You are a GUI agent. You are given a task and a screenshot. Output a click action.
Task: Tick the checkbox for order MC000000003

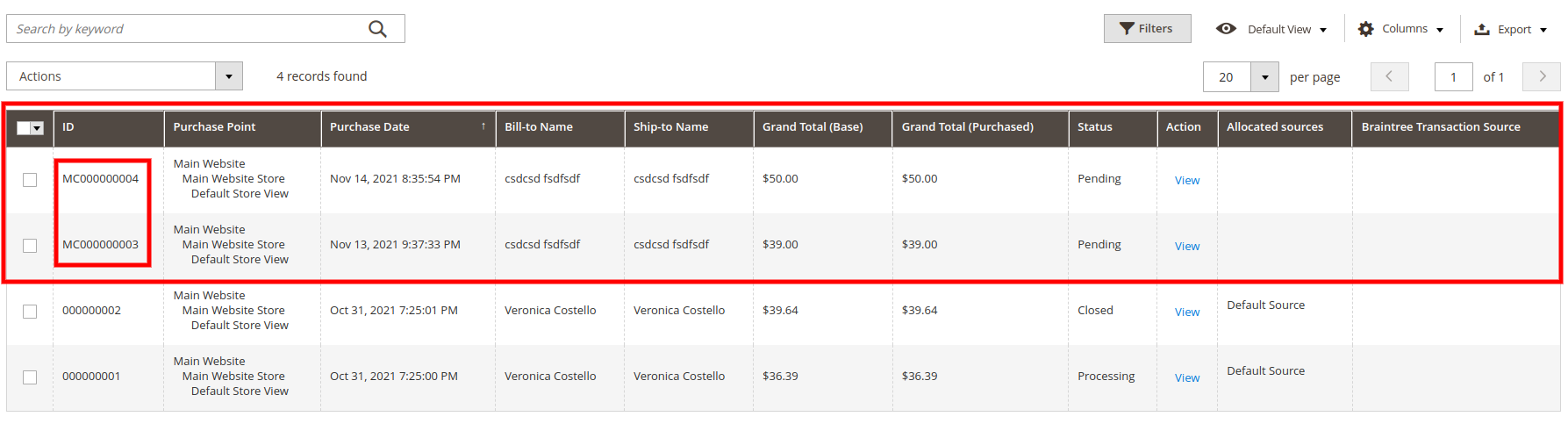click(30, 246)
